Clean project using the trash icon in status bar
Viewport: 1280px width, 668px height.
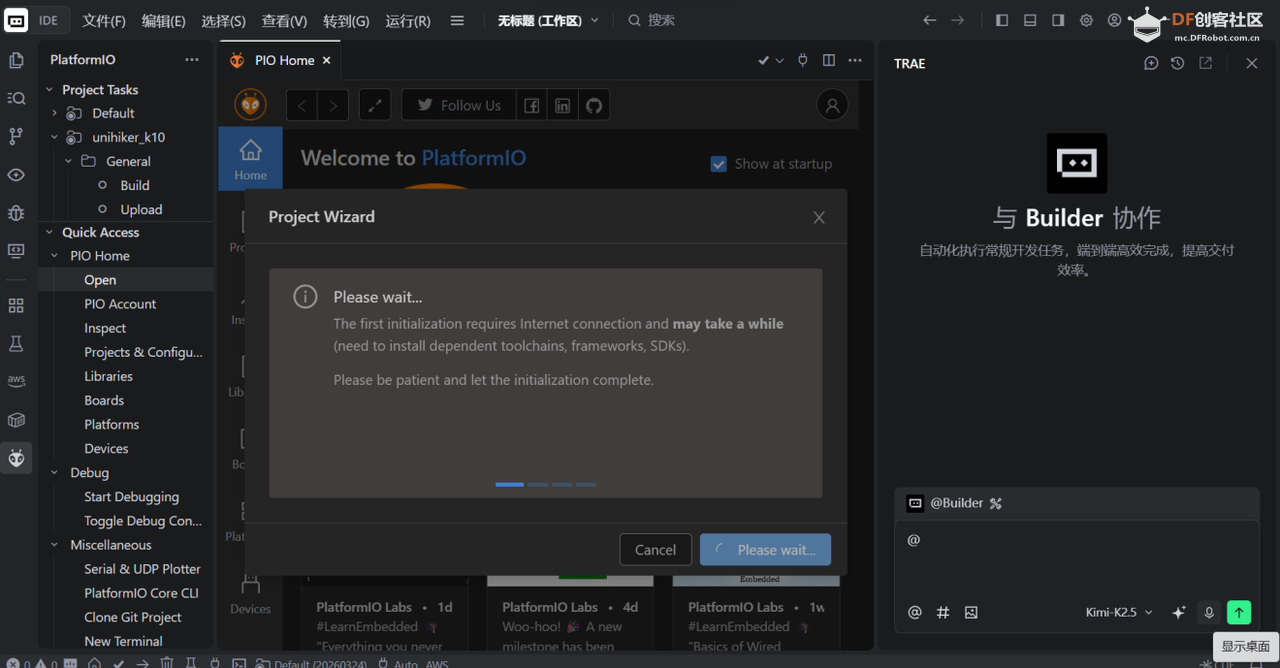pyautogui.click(x=167, y=661)
